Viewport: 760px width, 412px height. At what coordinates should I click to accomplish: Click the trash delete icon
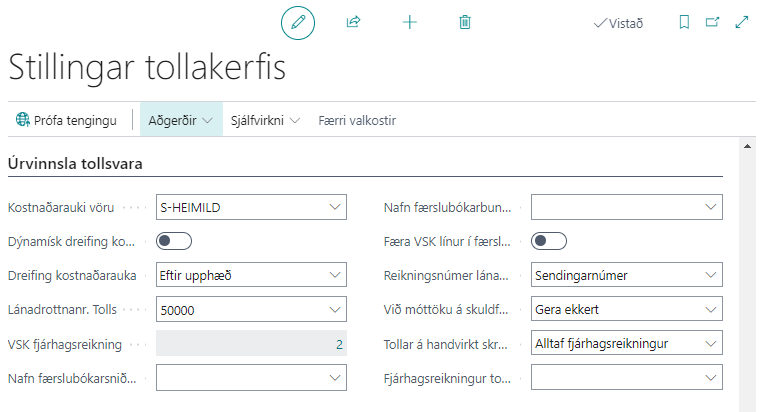pos(465,22)
